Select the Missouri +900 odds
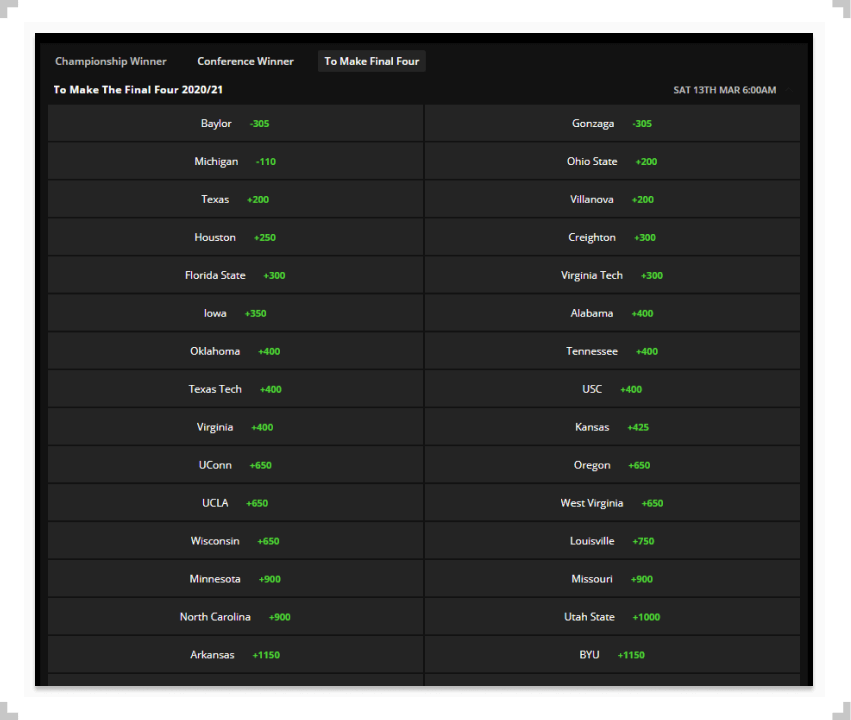This screenshot has height=720, width=851. 612,579
